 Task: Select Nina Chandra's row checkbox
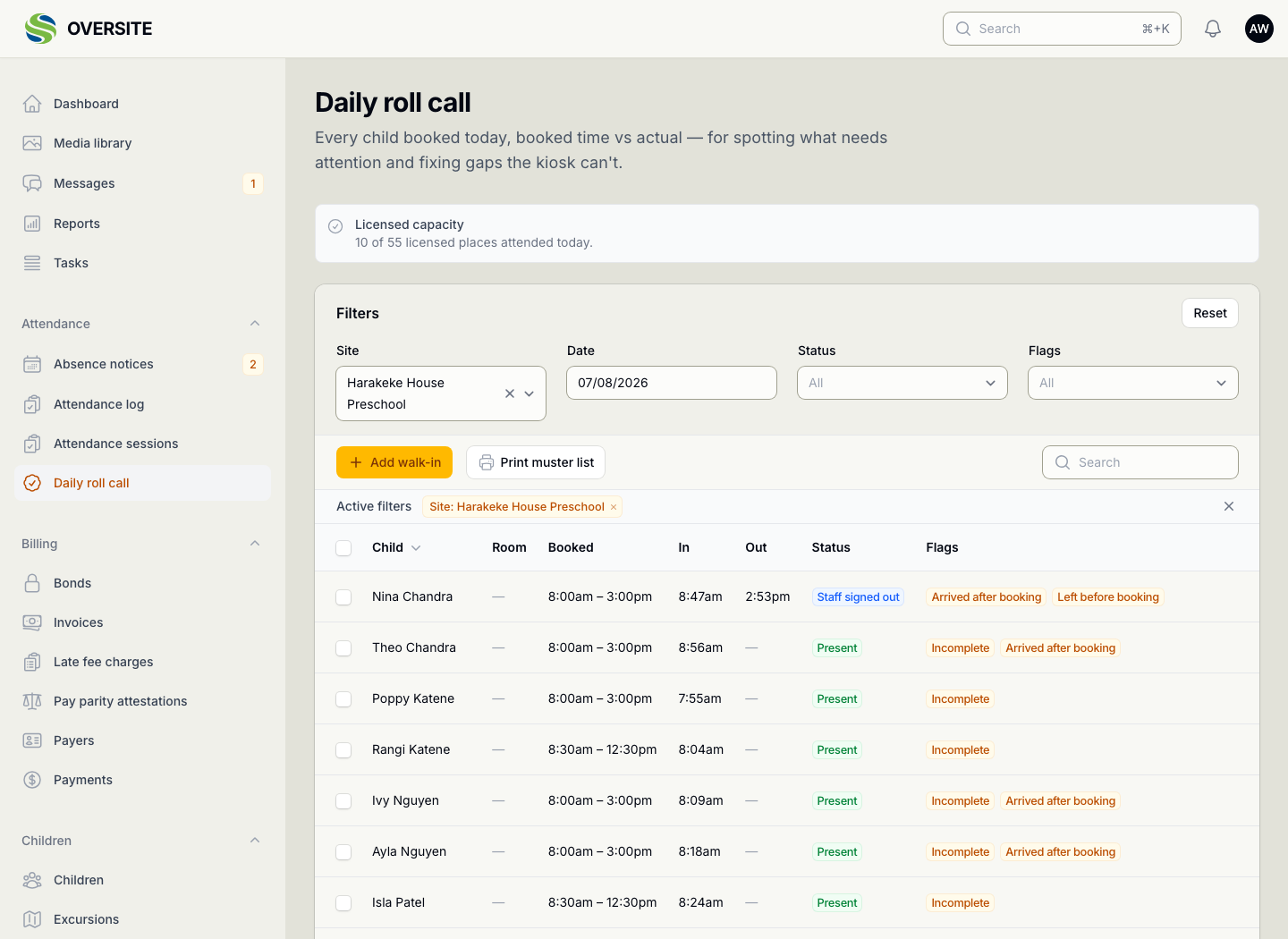343,596
